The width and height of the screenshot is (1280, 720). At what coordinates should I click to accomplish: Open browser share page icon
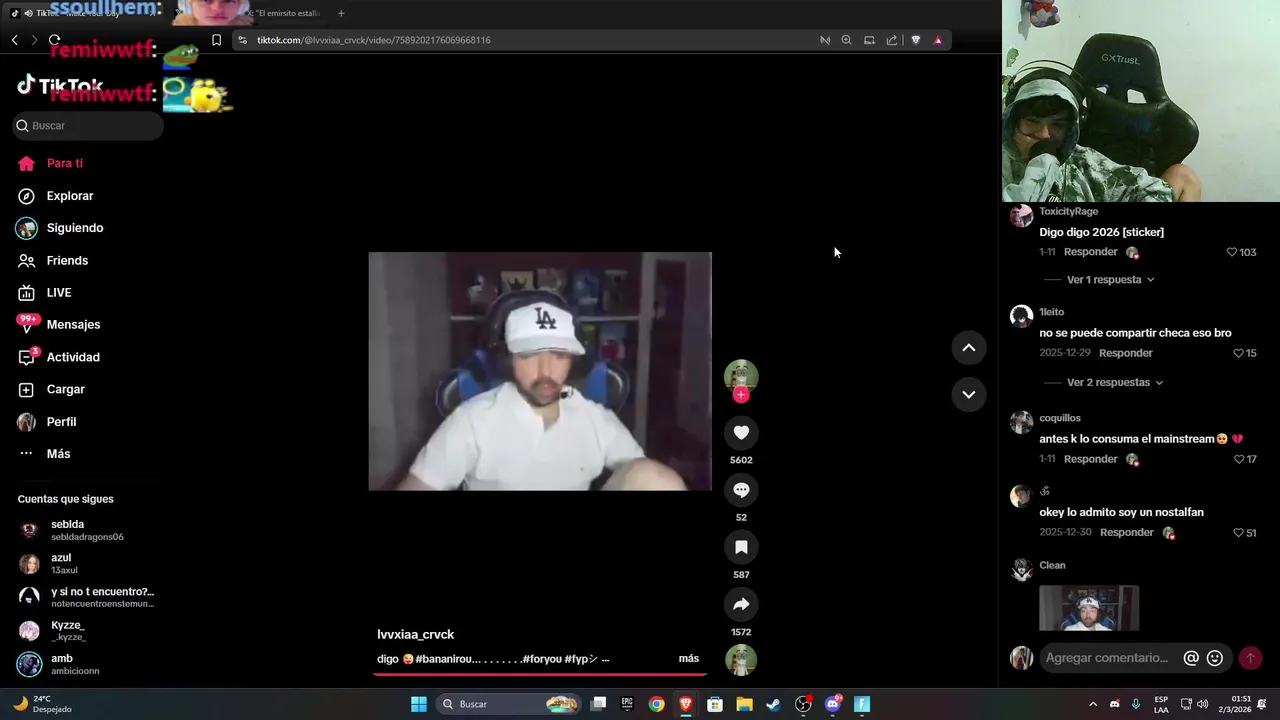click(891, 40)
